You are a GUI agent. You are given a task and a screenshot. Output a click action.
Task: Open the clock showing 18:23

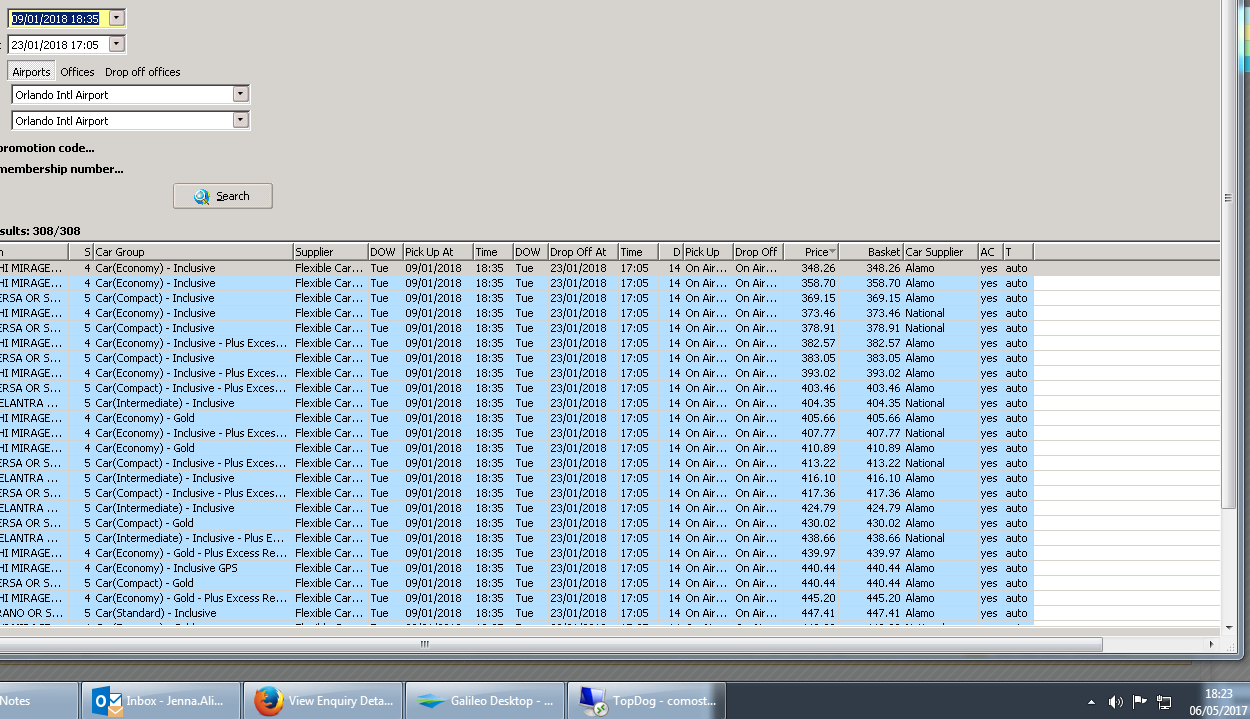1218,701
